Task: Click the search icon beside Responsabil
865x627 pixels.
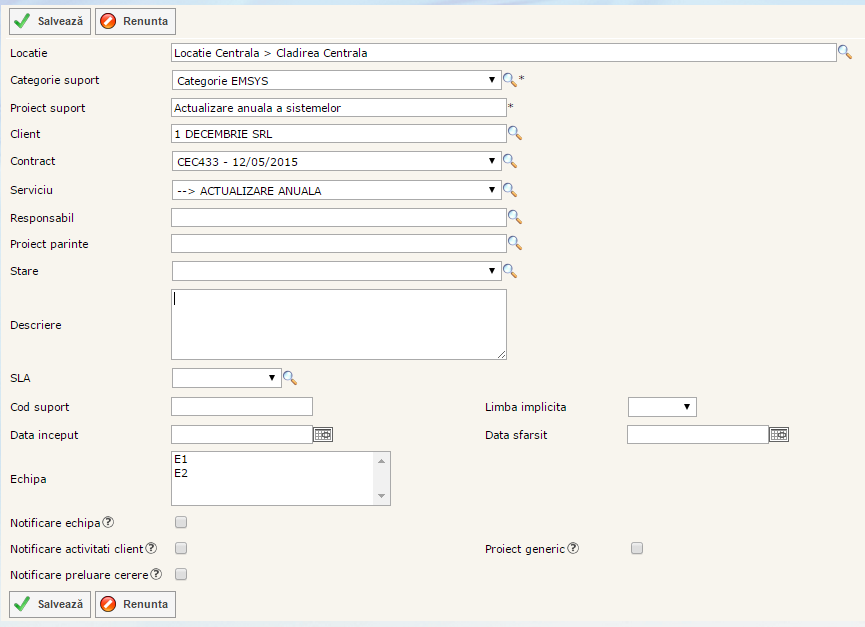Action: 515,216
